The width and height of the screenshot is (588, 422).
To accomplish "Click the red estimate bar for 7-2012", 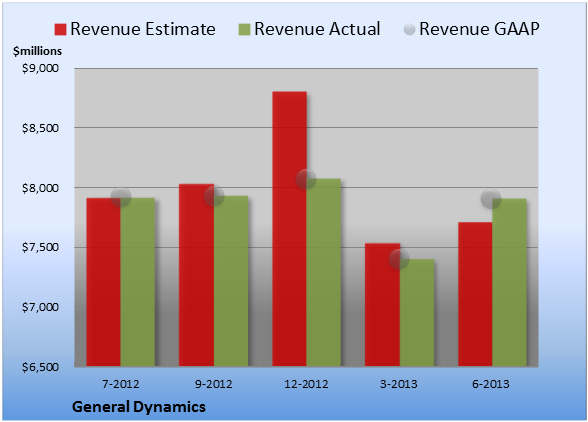I will [x=104, y=282].
